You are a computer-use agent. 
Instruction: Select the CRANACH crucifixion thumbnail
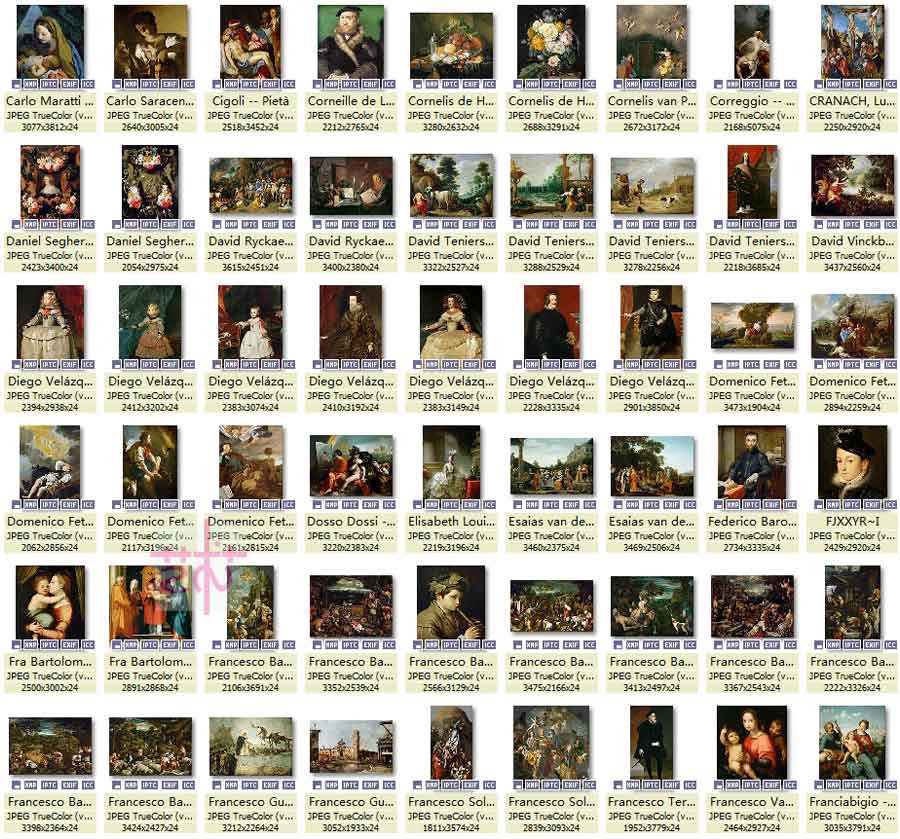tap(852, 42)
